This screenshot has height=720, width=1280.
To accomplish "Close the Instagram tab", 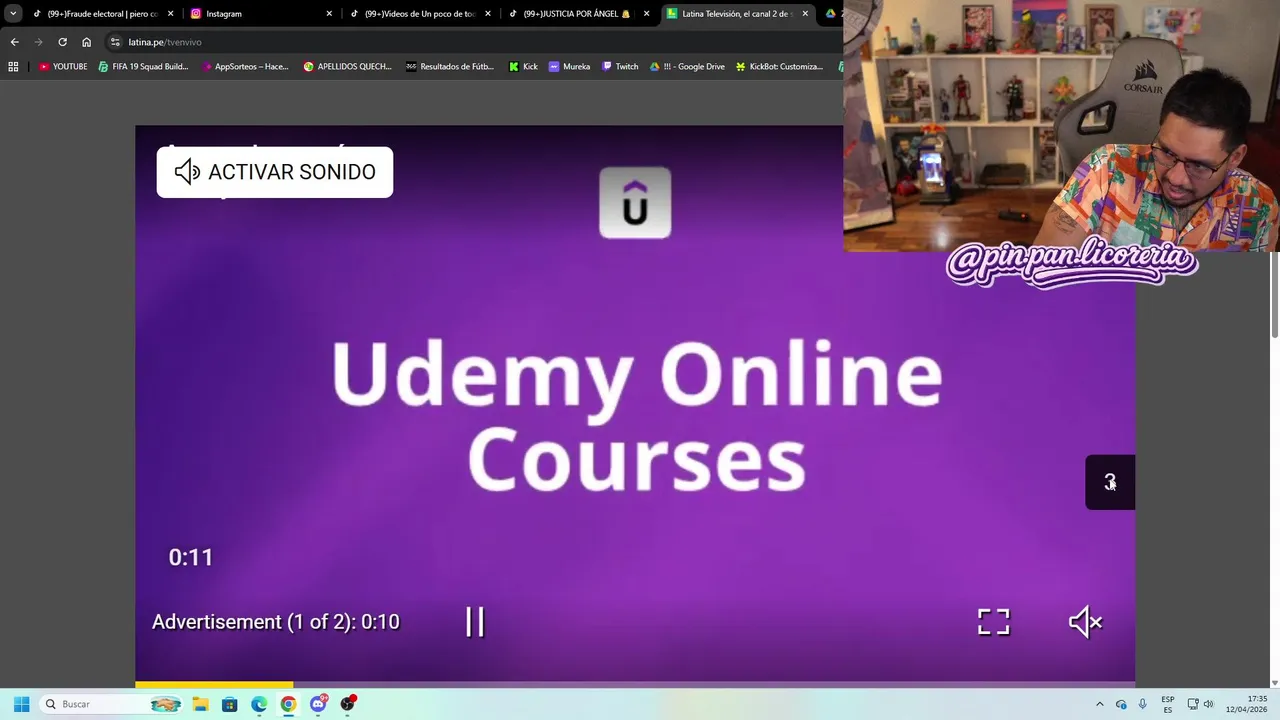I will tap(329, 14).
